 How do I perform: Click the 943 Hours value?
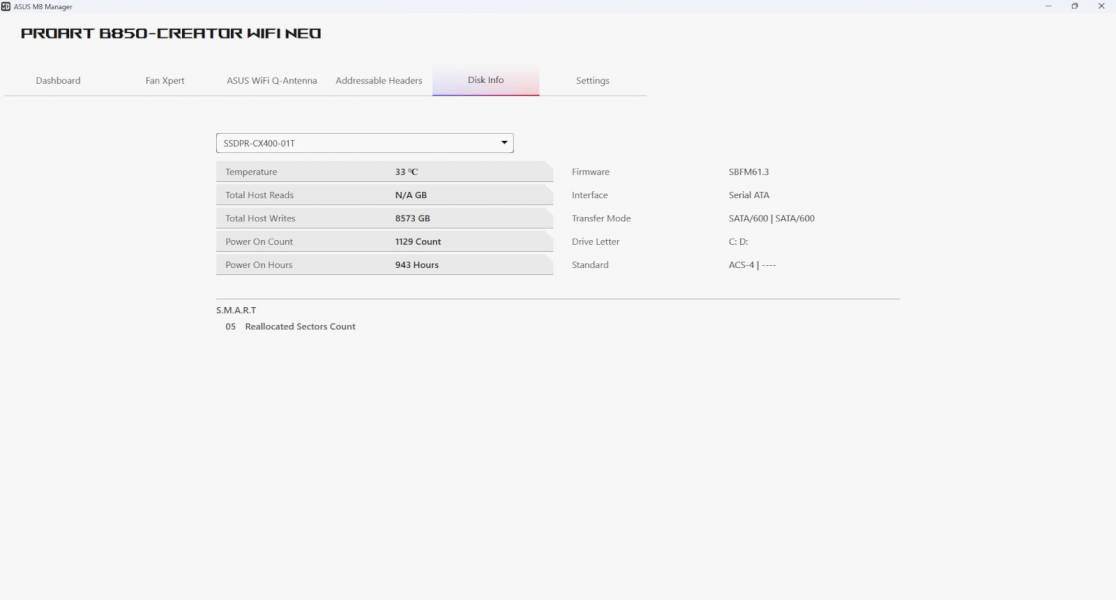[417, 265]
